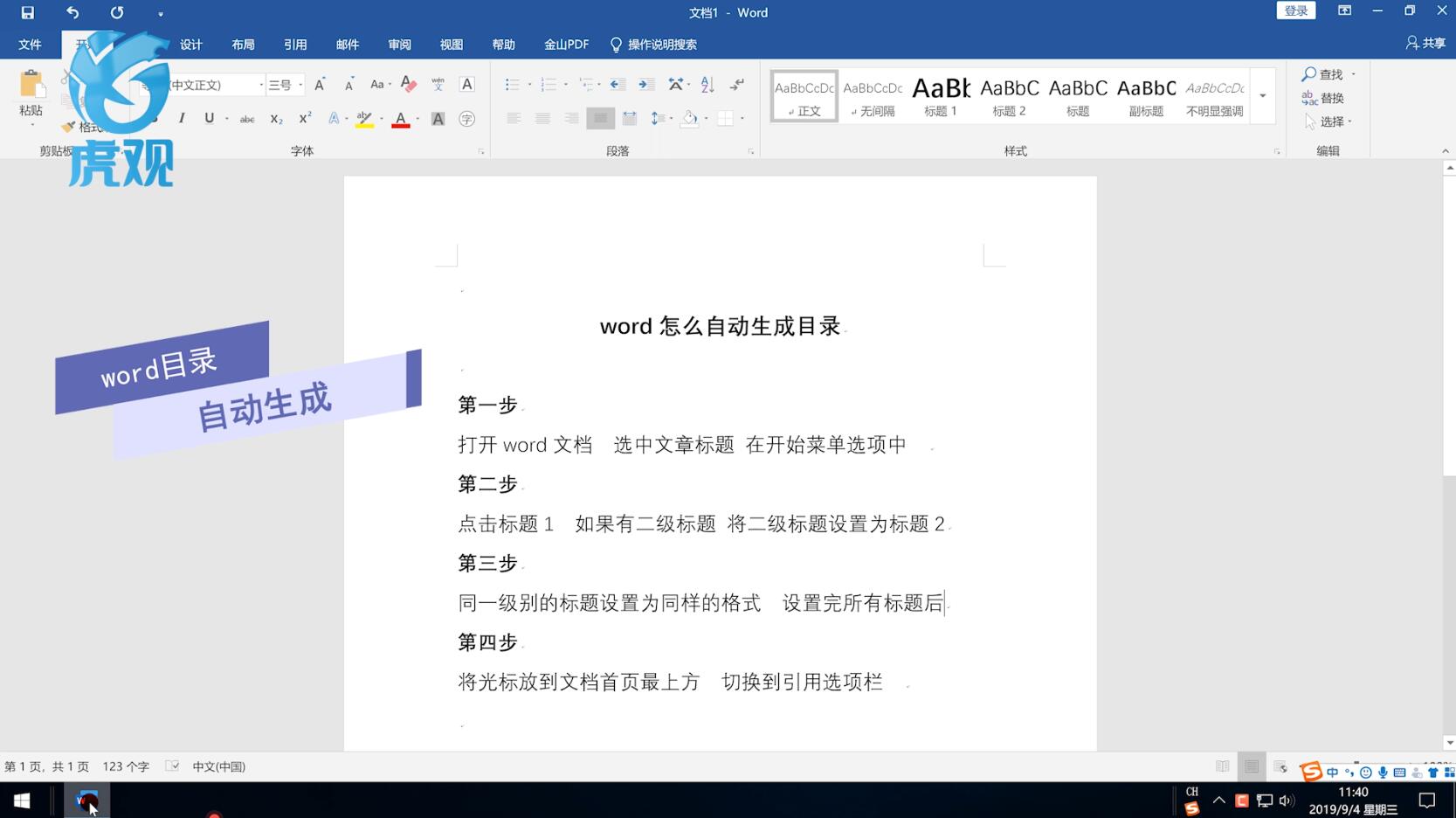Open Windows Start menu

pos(22,800)
